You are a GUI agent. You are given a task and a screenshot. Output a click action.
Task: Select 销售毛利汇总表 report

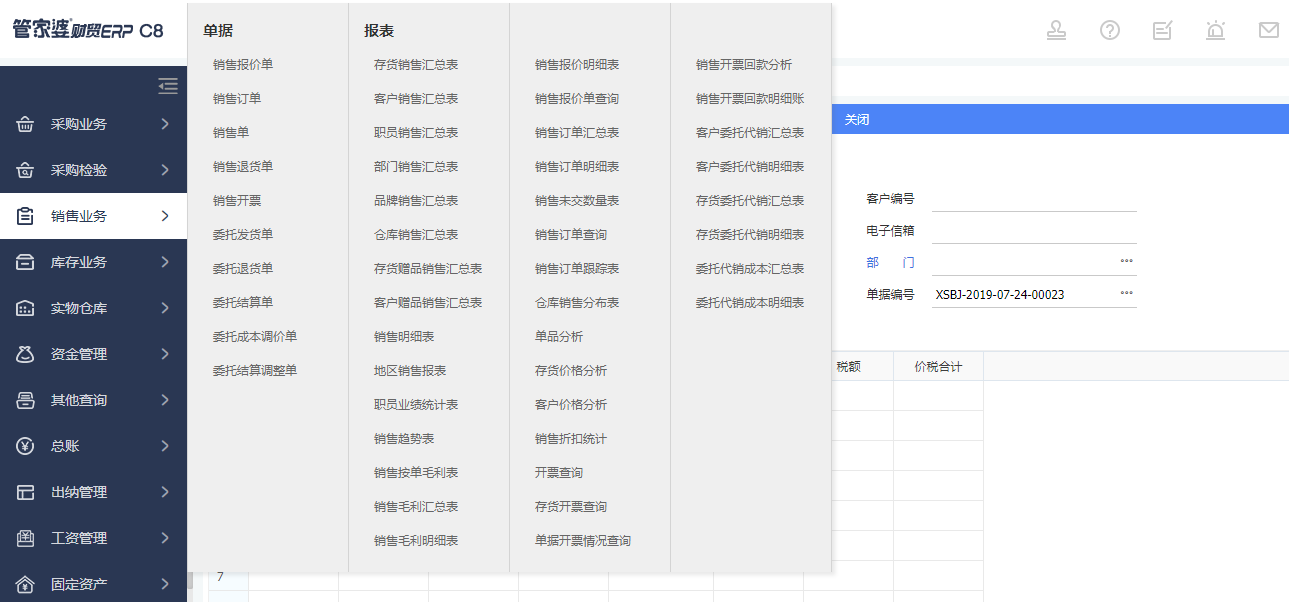pos(415,507)
